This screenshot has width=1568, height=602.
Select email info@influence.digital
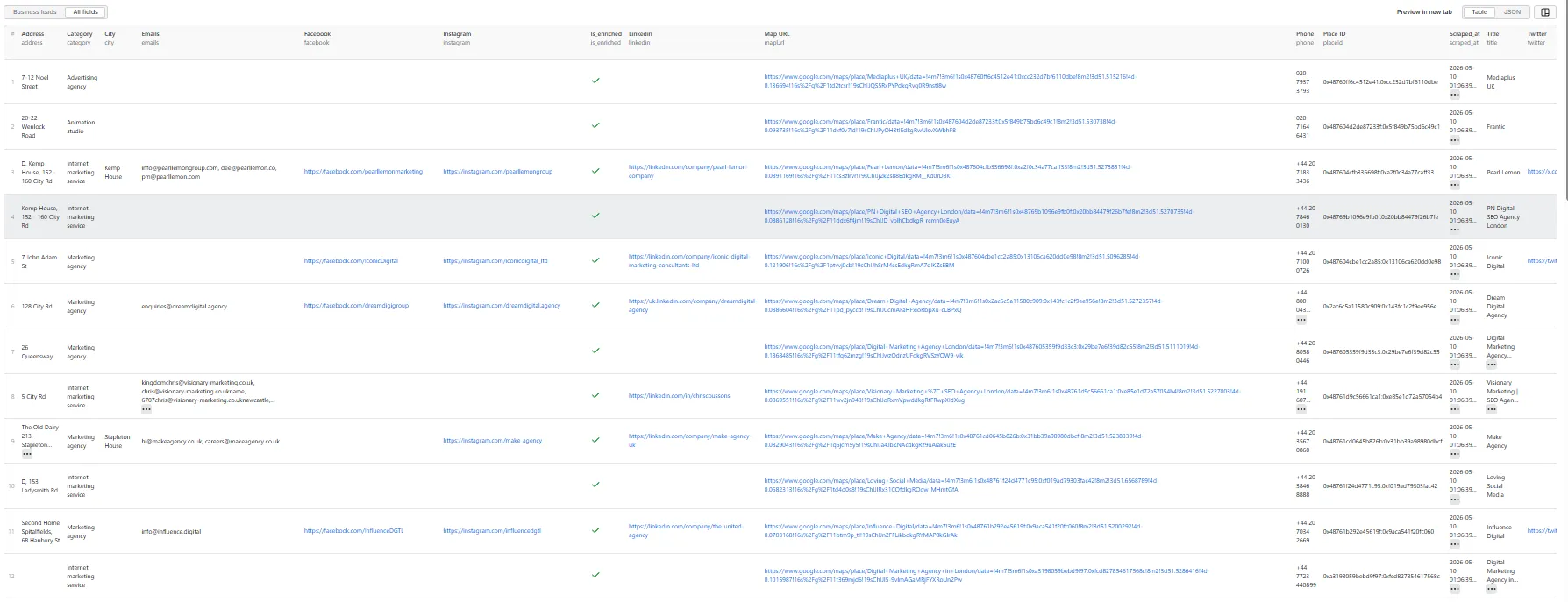171,531
